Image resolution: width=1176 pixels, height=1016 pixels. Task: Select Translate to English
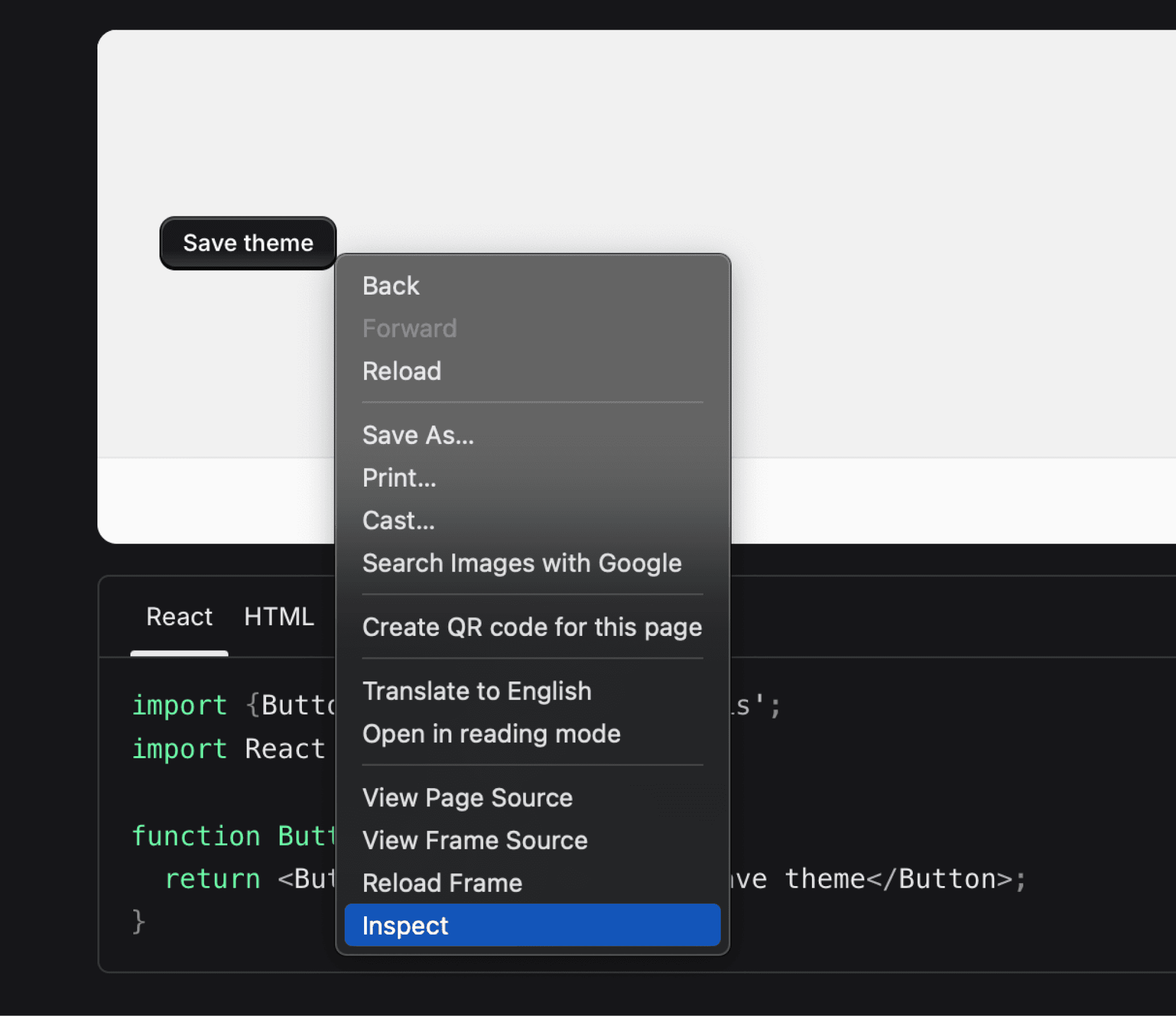pos(477,691)
